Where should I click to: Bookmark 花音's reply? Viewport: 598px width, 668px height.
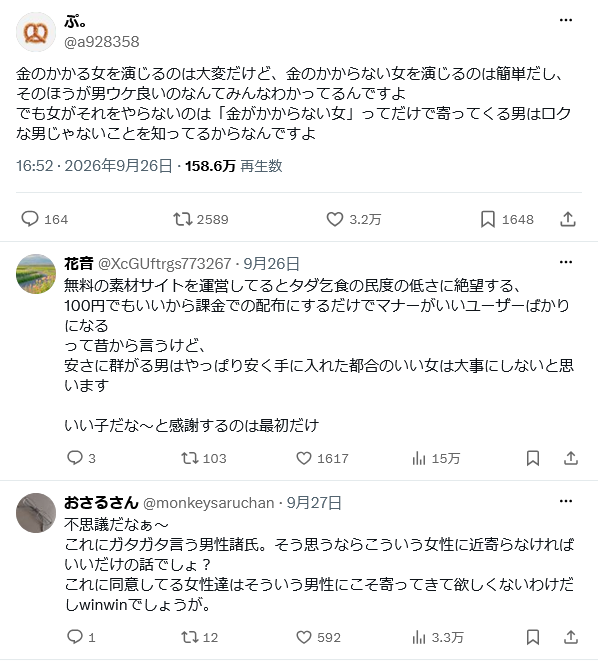coord(533,458)
